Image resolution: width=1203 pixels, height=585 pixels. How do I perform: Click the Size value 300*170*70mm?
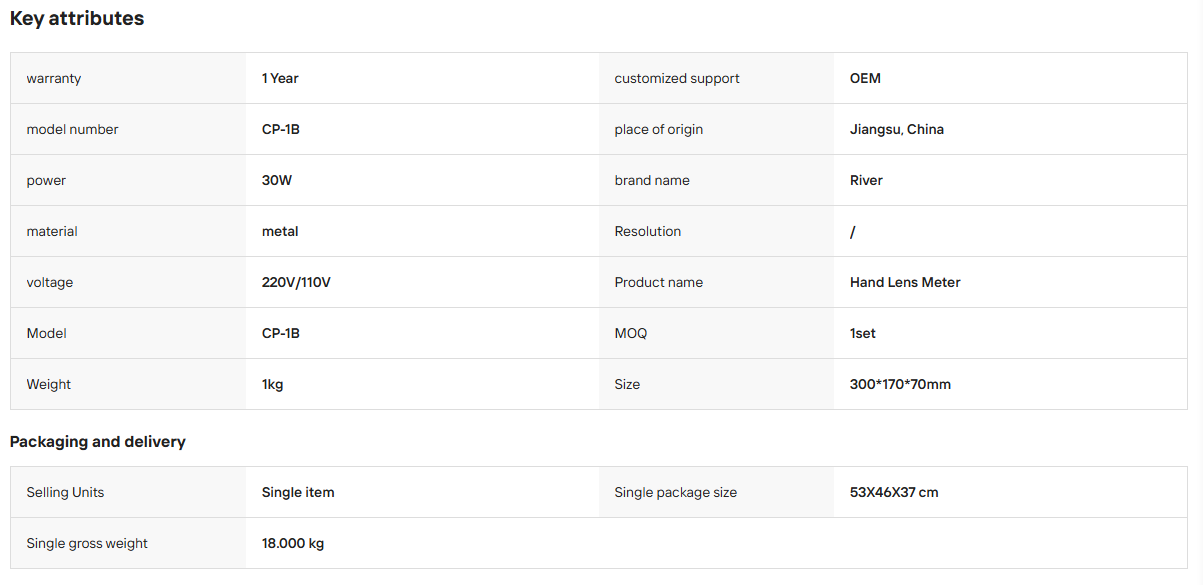[x=900, y=384]
